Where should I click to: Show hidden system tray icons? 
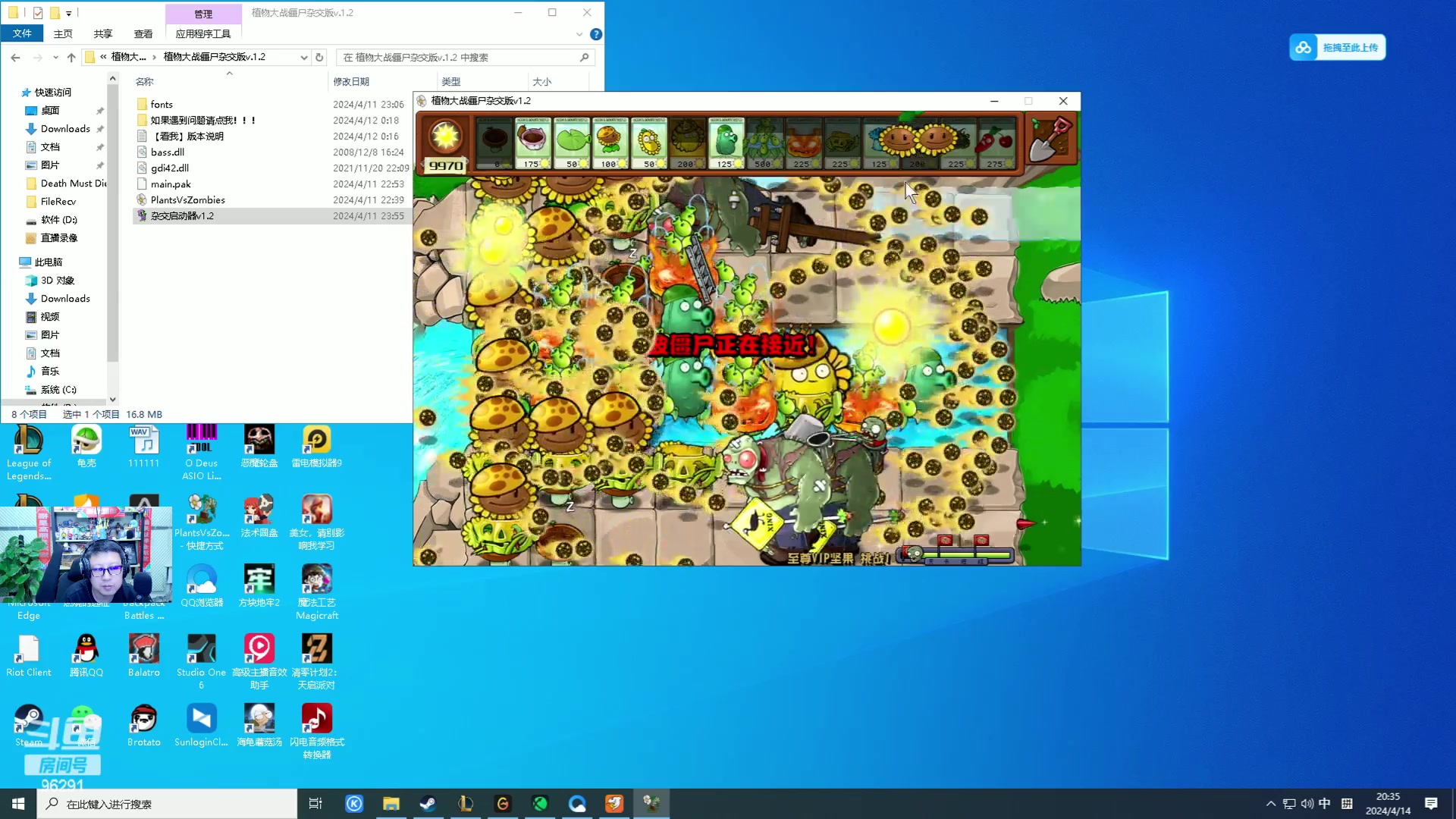1270,804
